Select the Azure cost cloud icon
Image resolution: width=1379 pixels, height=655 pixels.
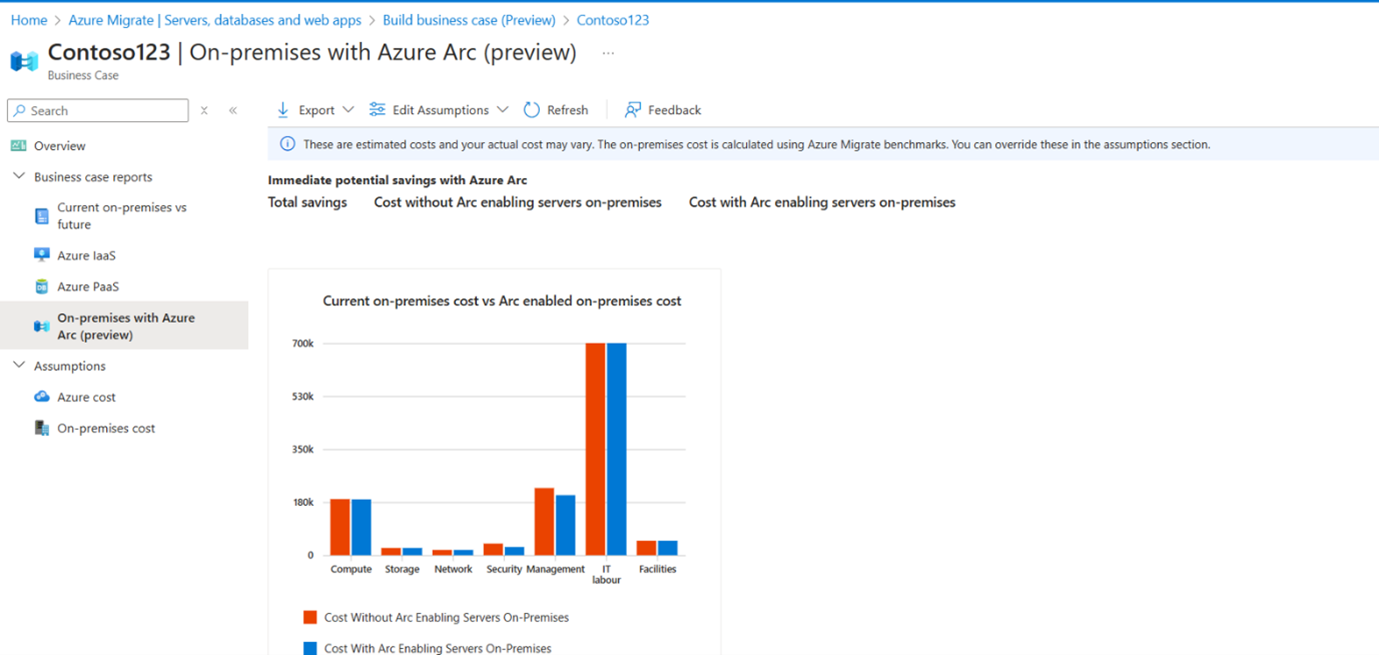tap(42, 397)
